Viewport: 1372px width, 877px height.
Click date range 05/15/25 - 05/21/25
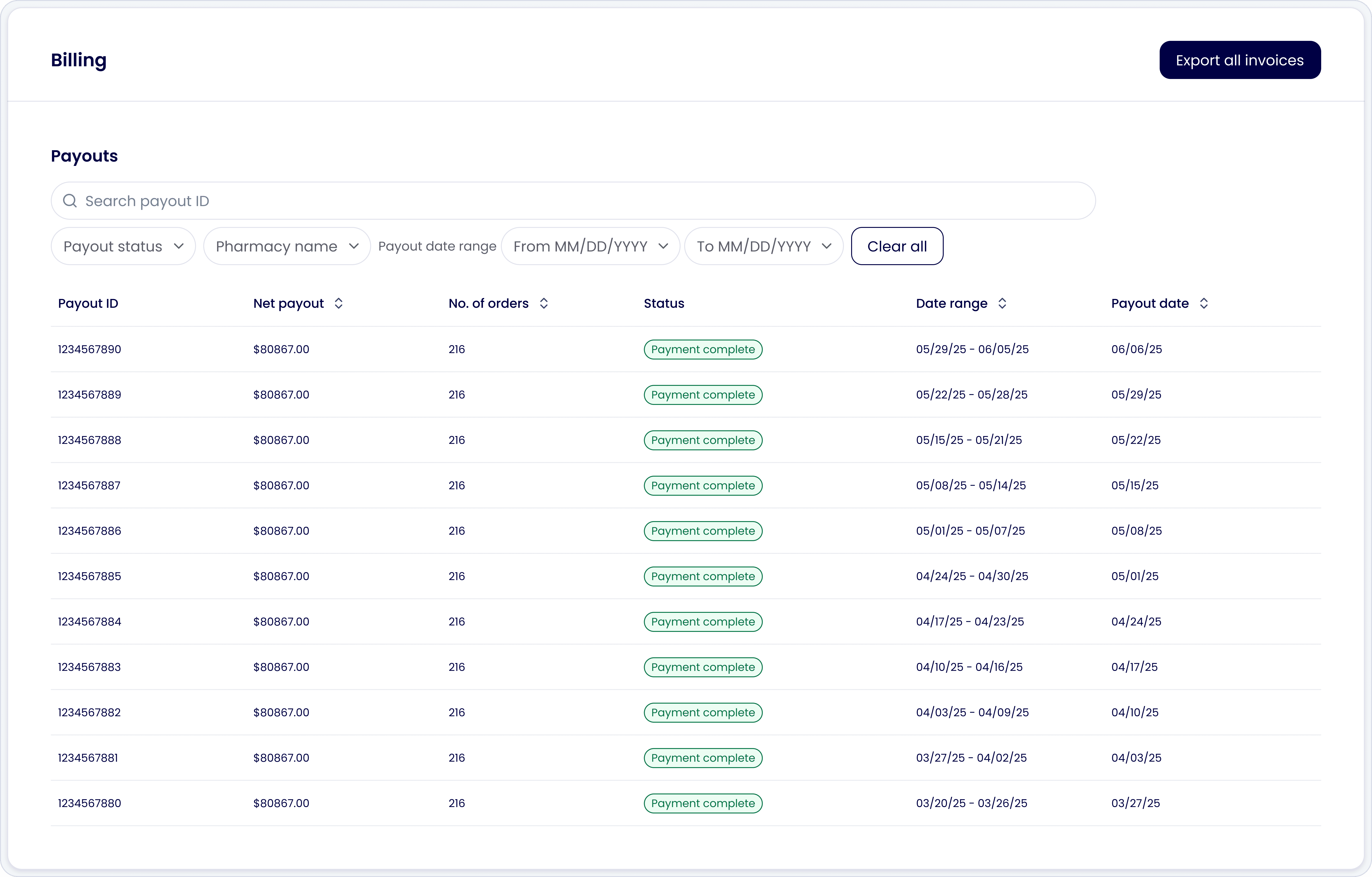click(x=969, y=440)
